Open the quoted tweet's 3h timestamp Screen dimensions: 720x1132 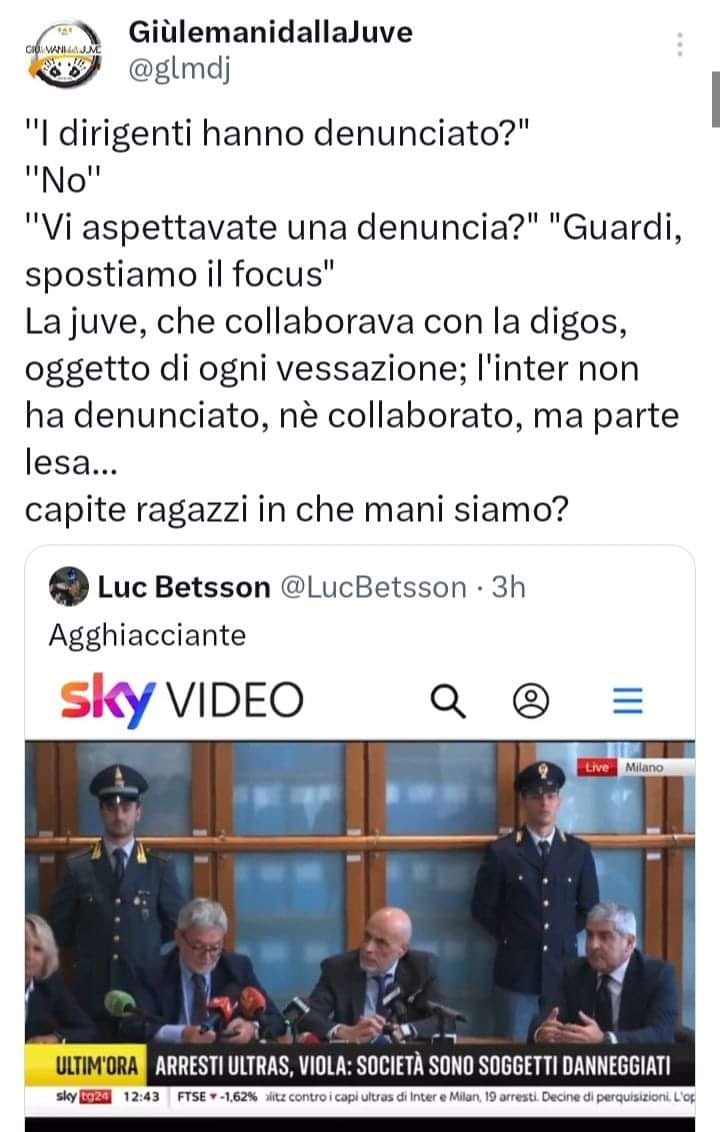pyautogui.click(x=508, y=587)
